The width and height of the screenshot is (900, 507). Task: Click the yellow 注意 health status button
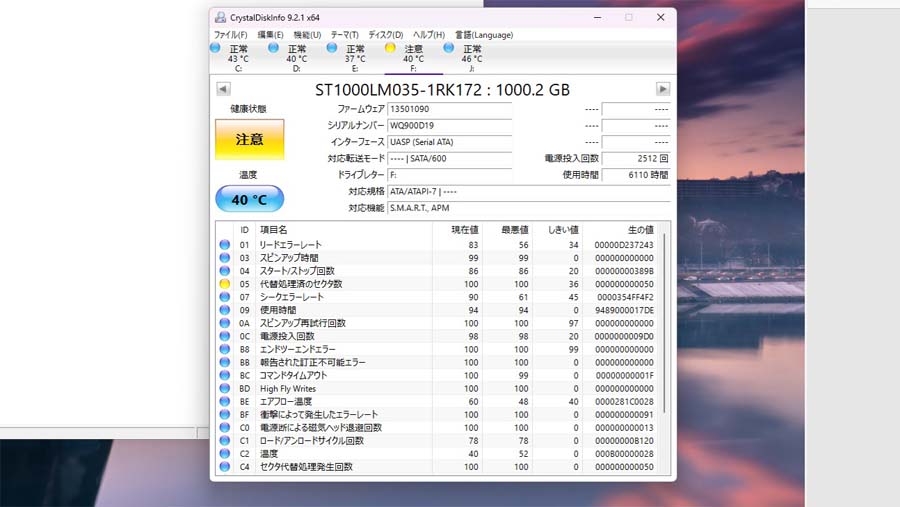pos(250,139)
